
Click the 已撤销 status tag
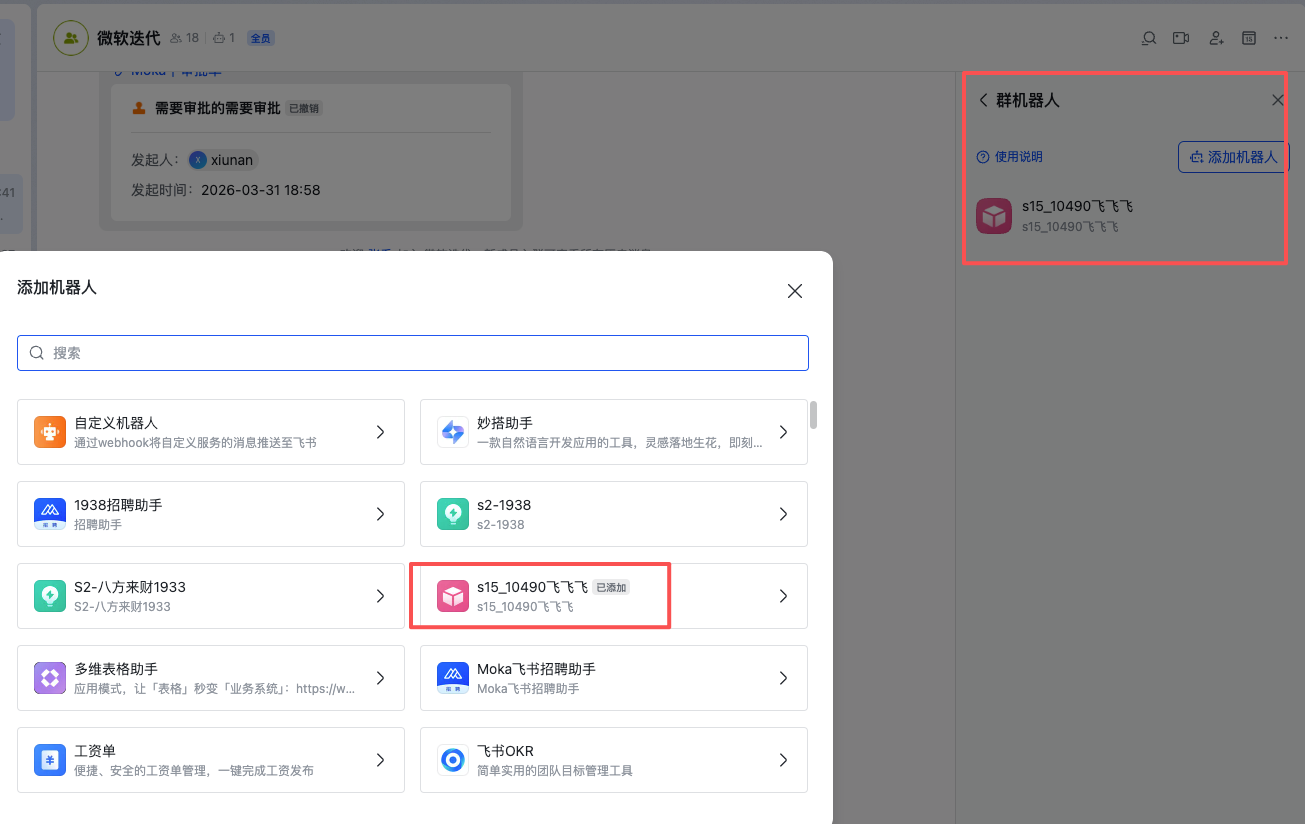coord(305,108)
